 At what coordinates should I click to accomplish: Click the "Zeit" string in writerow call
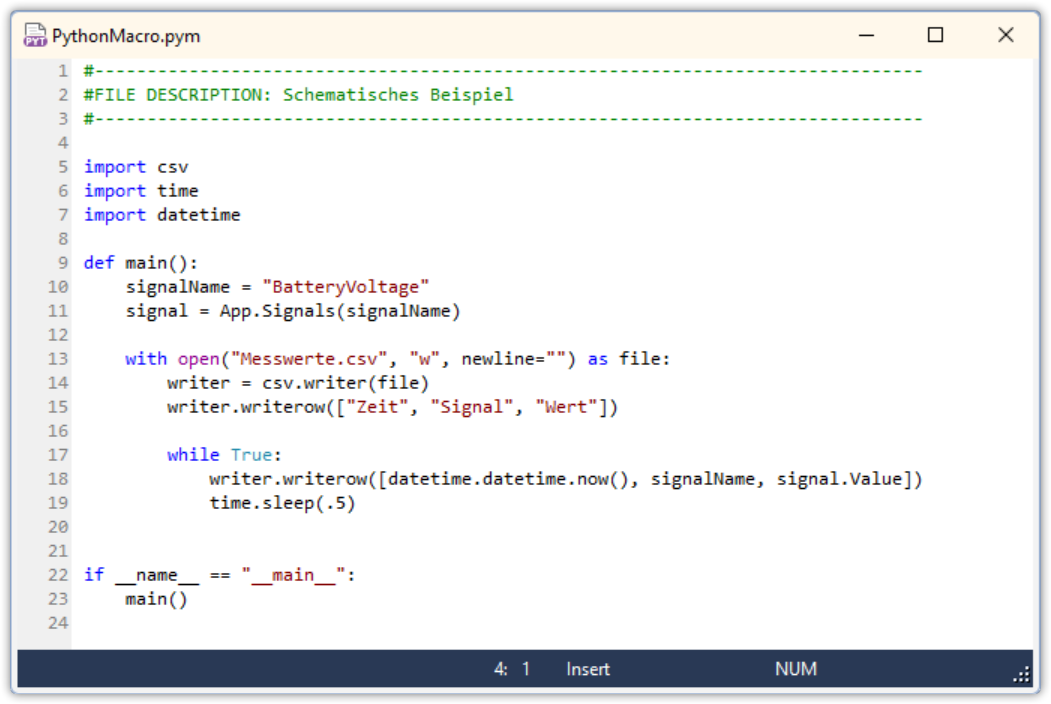377,407
